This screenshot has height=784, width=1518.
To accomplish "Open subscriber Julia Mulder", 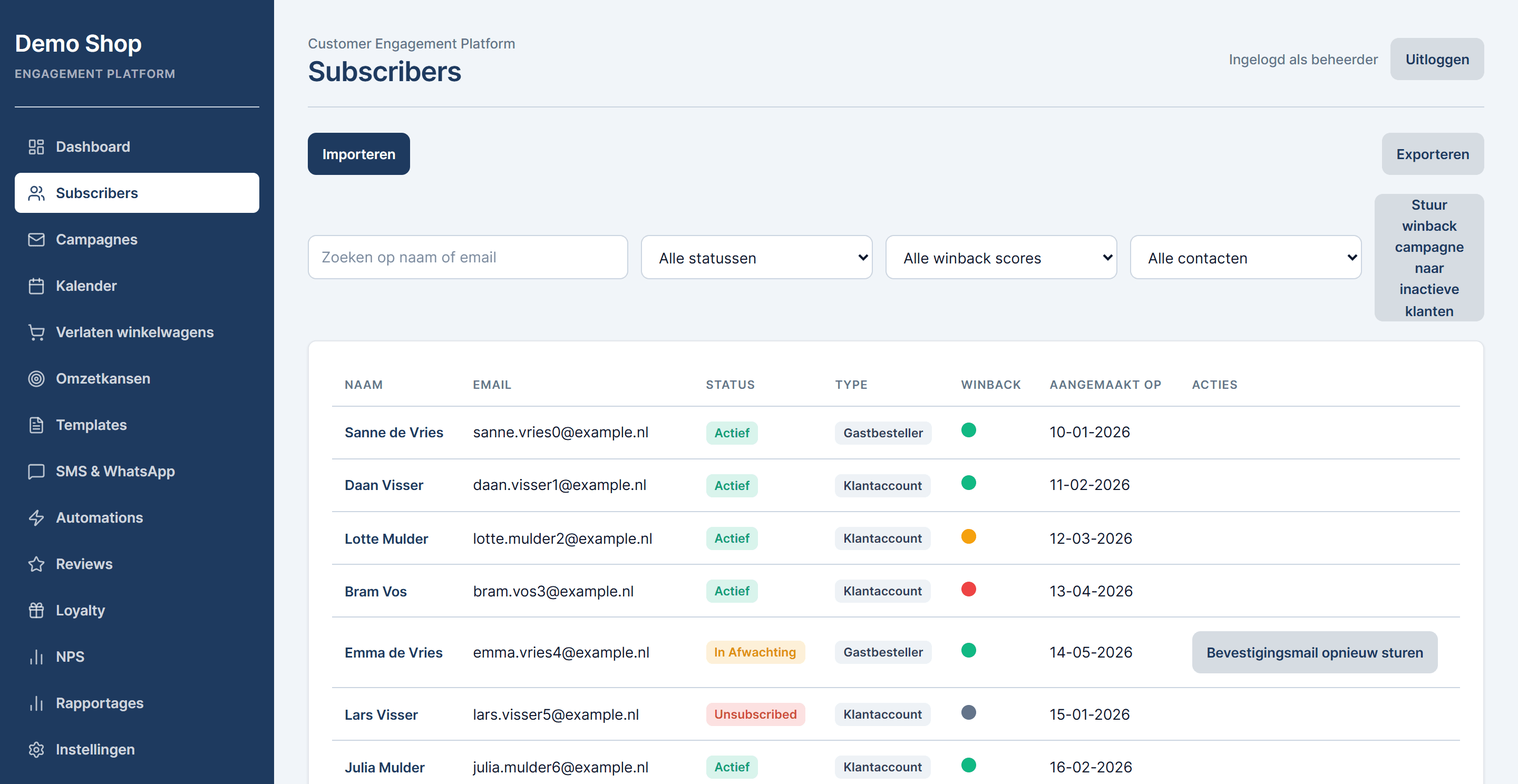I will (384, 768).
